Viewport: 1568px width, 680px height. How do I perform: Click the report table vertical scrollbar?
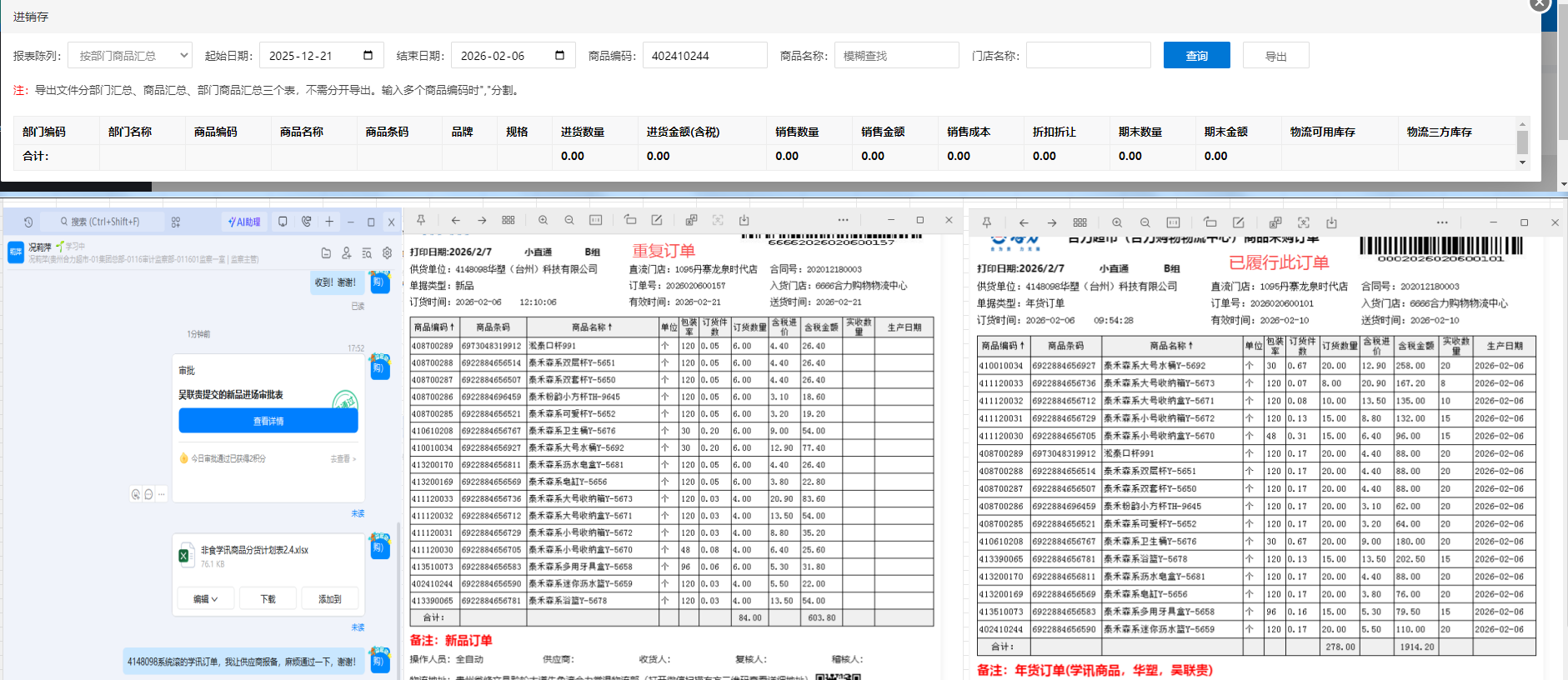click(x=1522, y=142)
